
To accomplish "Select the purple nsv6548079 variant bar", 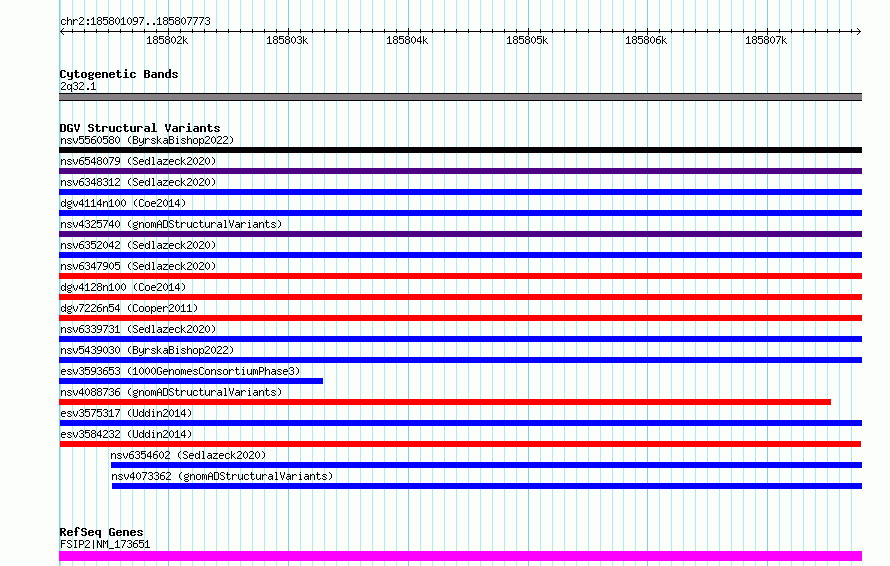I will [x=460, y=171].
